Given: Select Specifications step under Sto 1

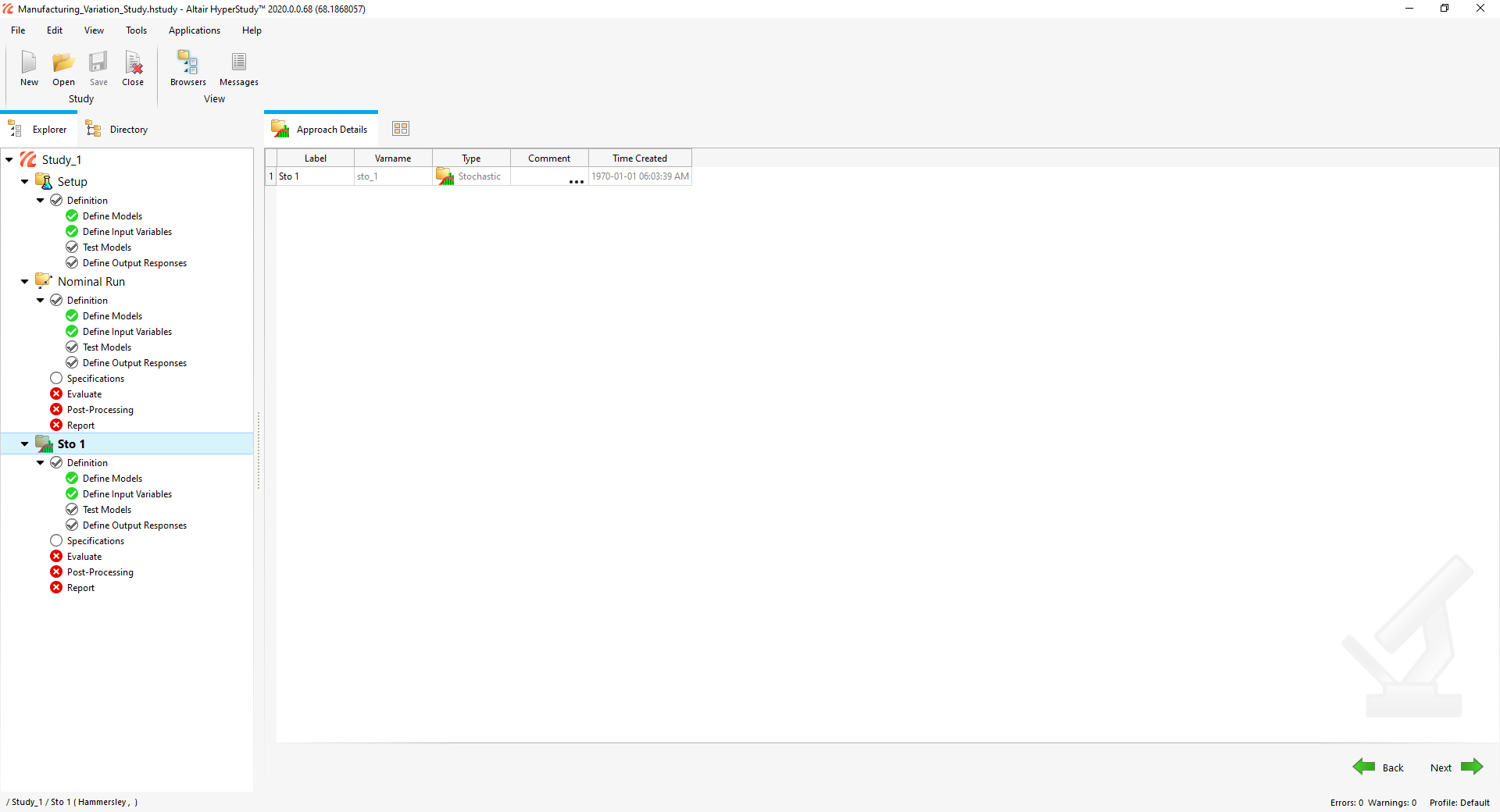Looking at the screenshot, I should click(95, 541).
